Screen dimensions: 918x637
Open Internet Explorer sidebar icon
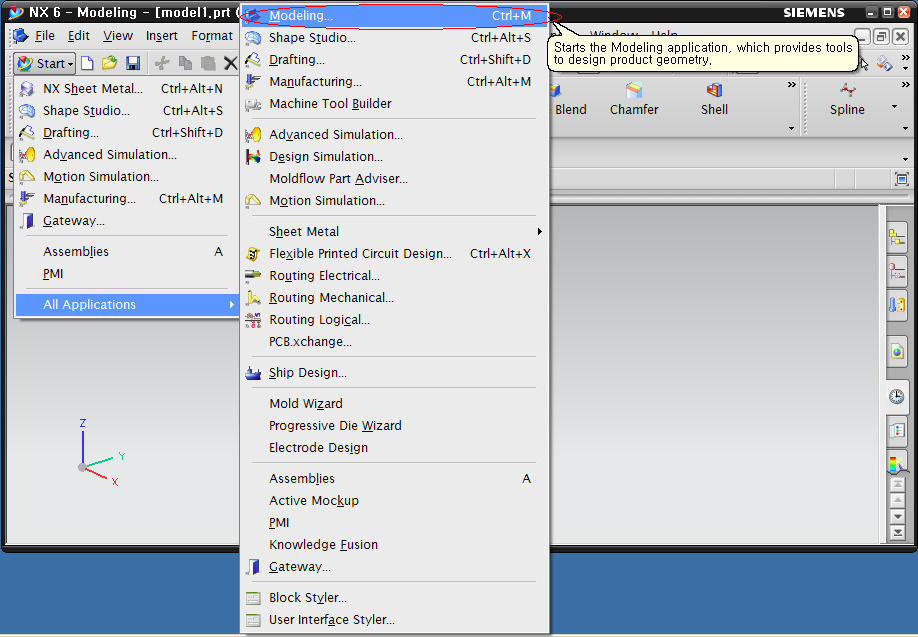[896, 351]
